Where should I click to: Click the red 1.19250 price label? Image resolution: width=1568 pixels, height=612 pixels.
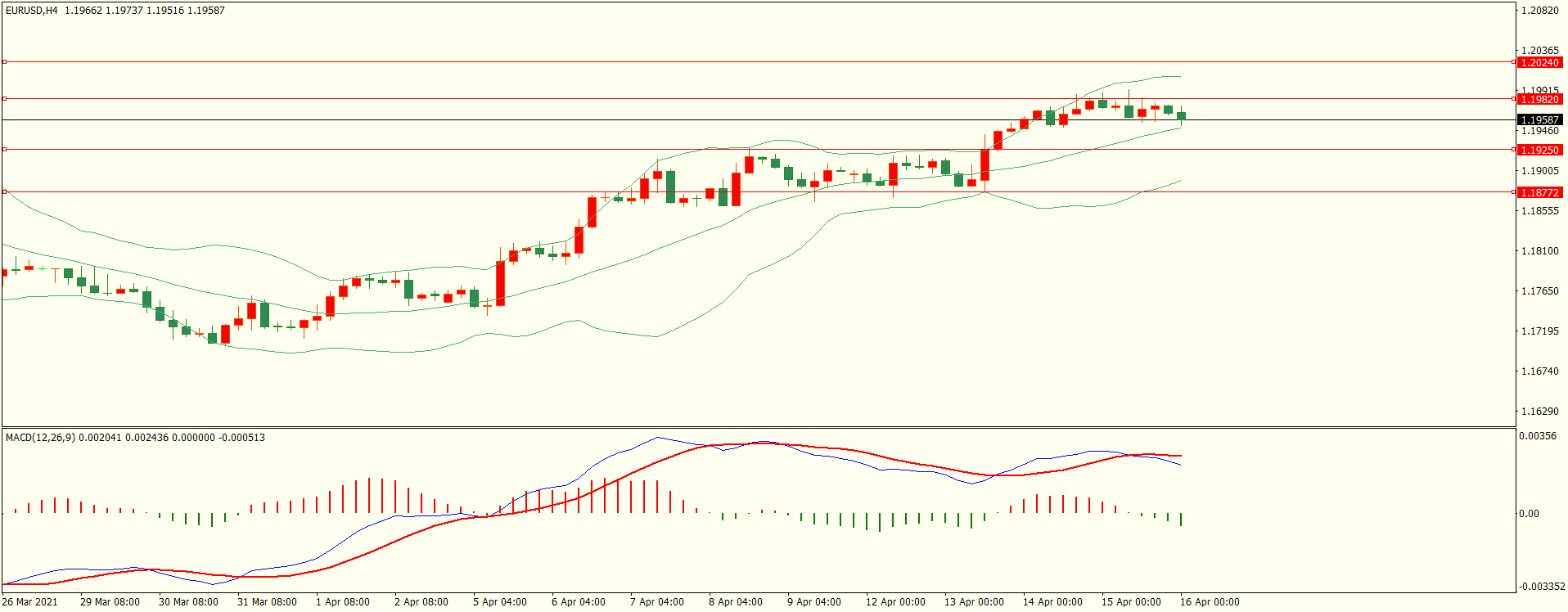(1539, 150)
